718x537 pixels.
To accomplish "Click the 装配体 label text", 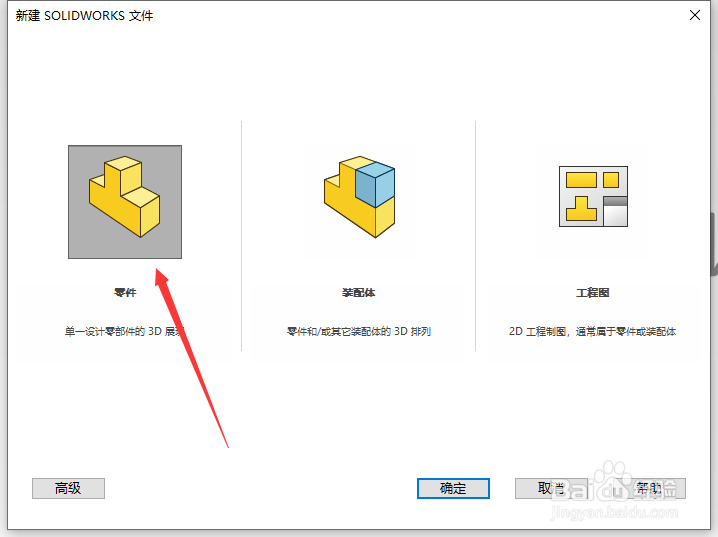I will pos(359,293).
